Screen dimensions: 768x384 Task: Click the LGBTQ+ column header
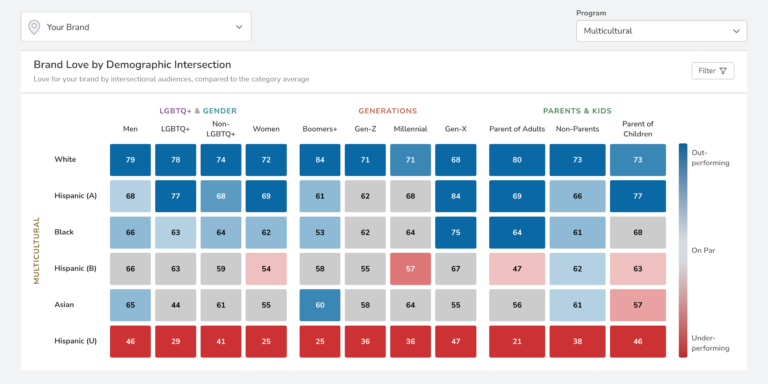click(x=175, y=129)
